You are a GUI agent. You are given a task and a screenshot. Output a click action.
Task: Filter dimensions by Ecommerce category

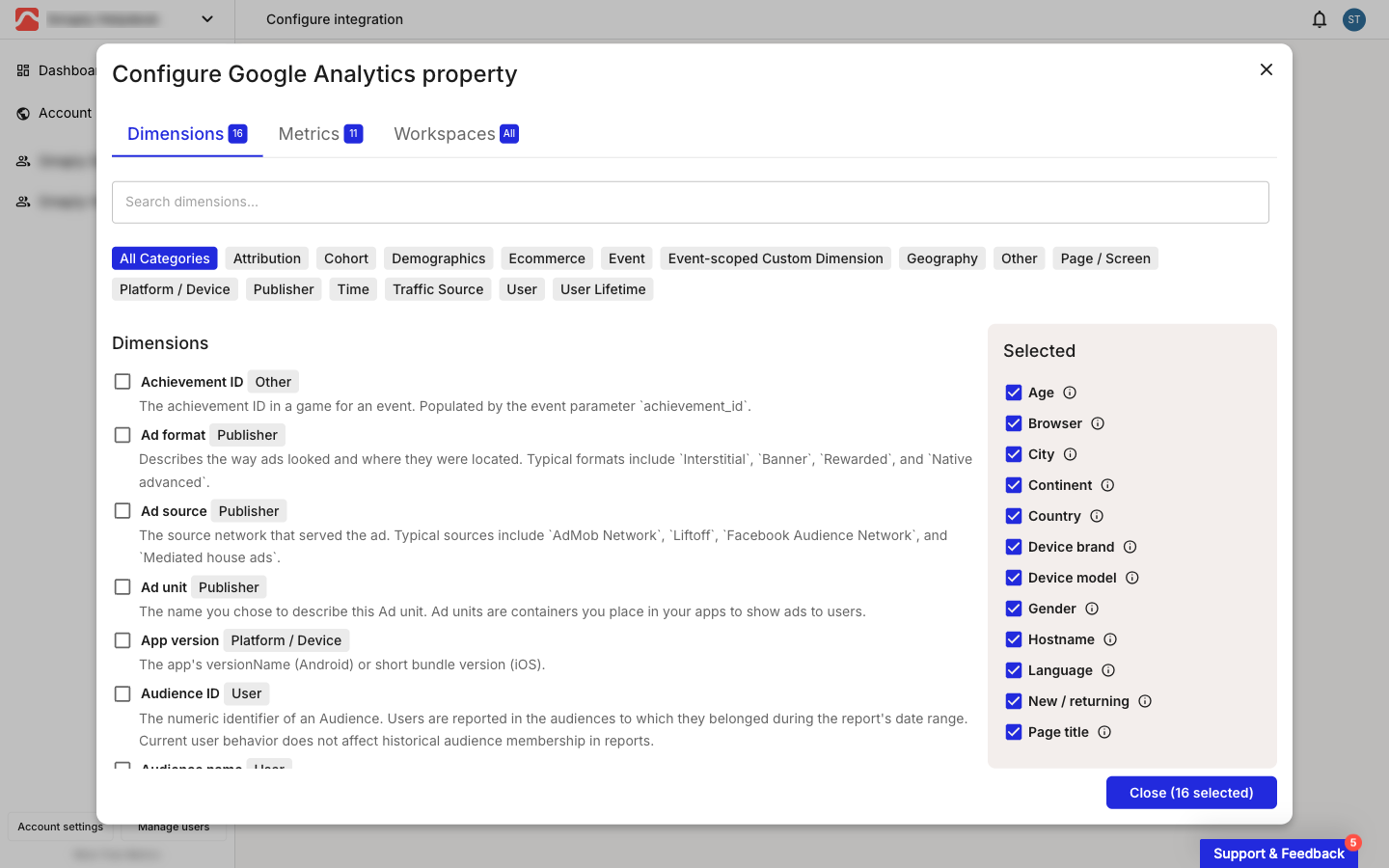[547, 258]
